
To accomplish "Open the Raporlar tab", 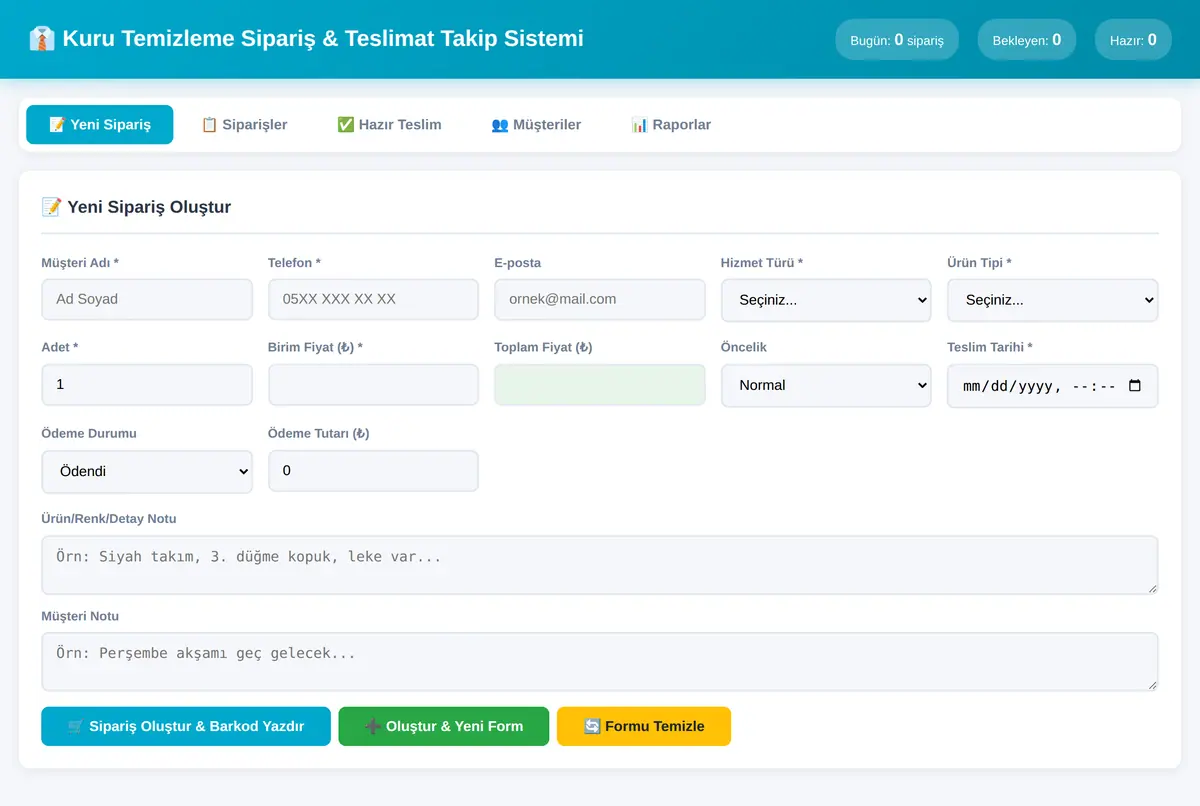I will [x=671, y=125].
